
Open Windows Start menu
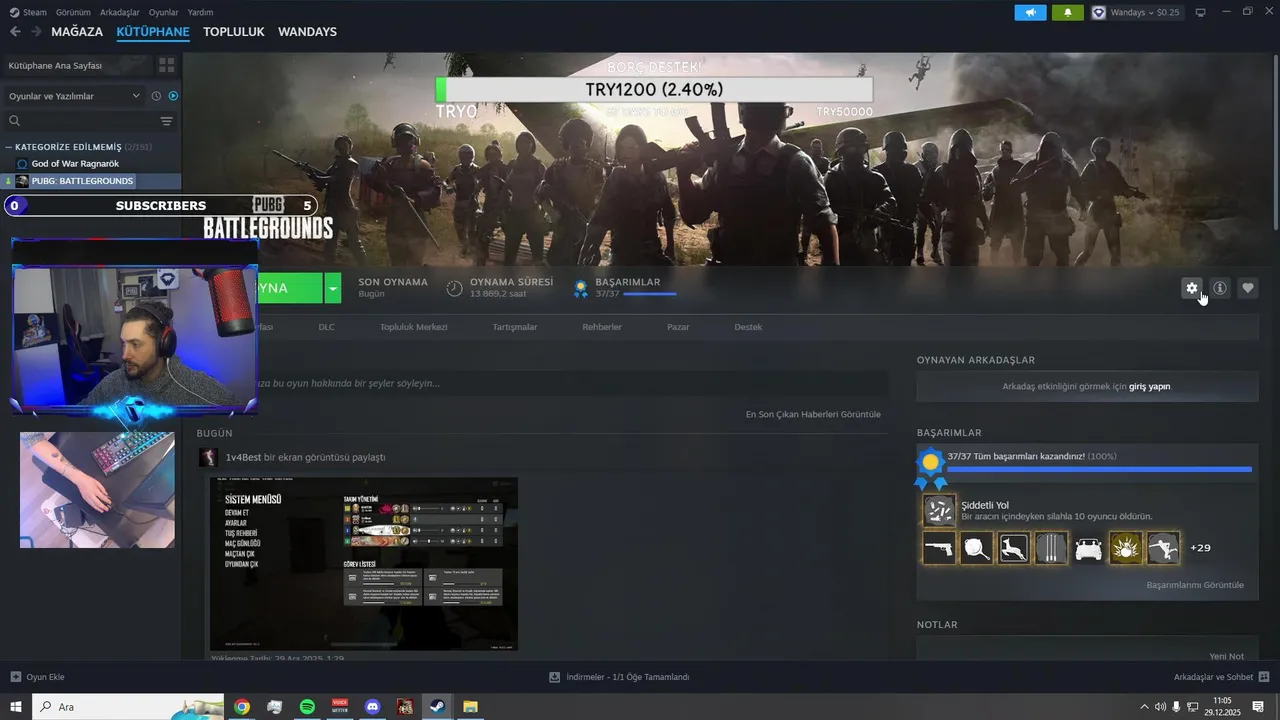click(x=15, y=707)
